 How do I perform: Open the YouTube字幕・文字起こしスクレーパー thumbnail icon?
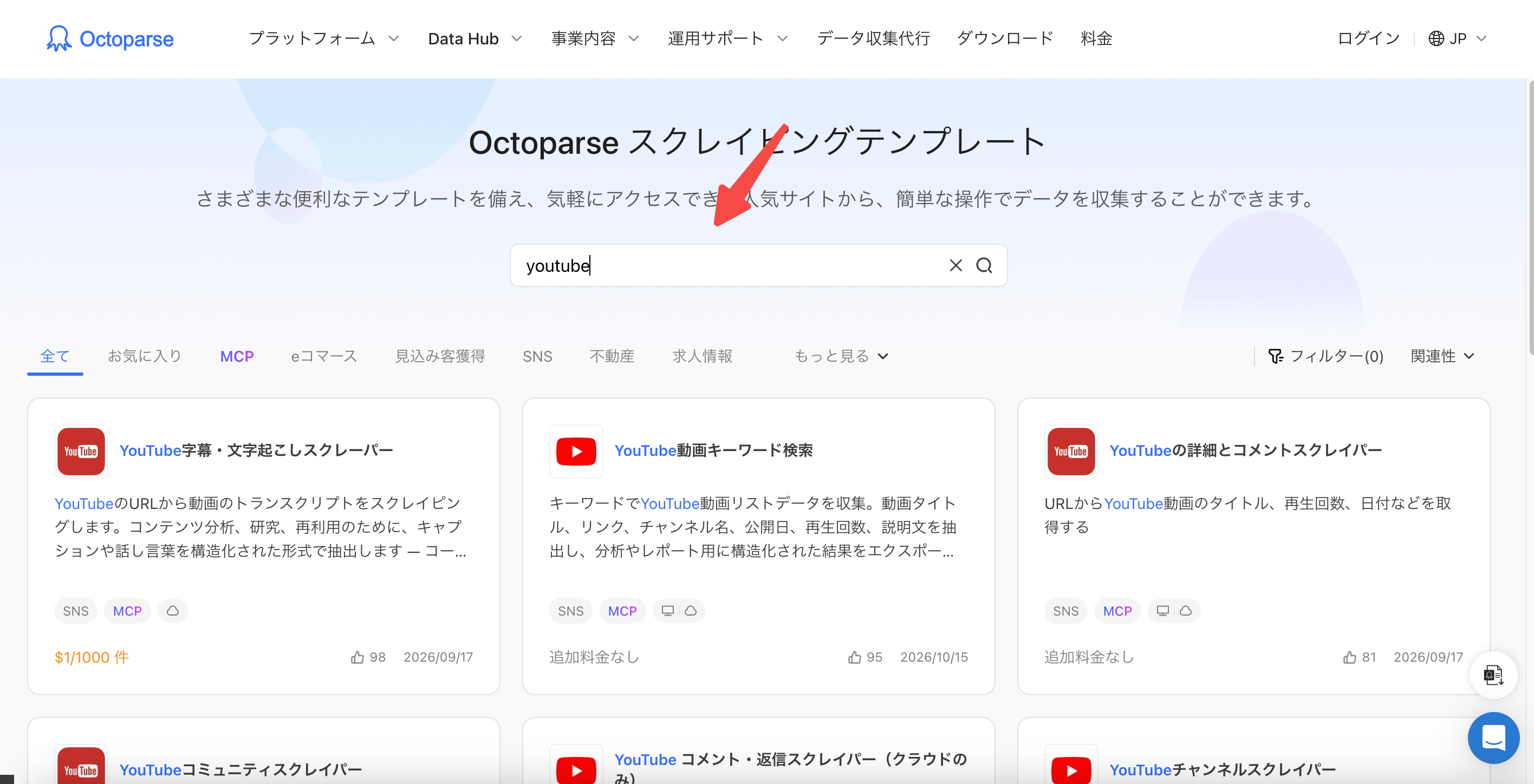click(x=81, y=451)
